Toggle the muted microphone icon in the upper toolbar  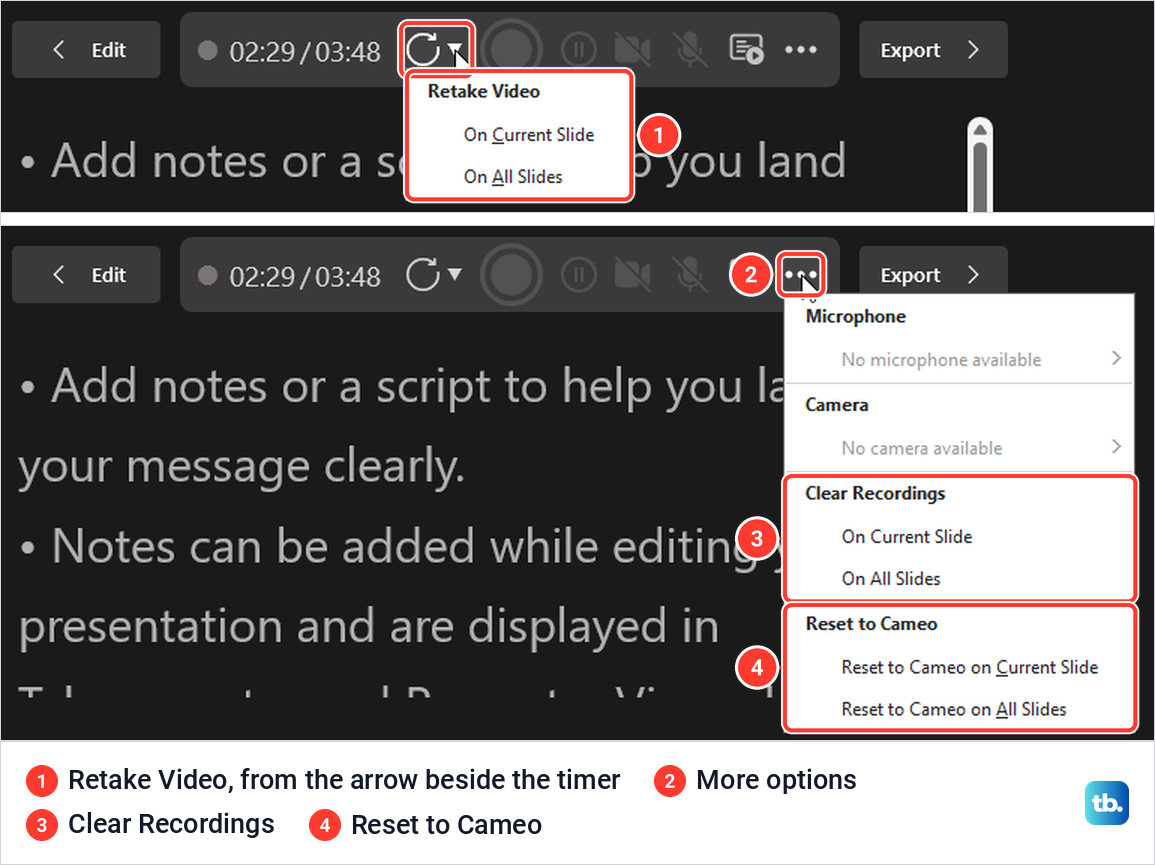[x=689, y=50]
